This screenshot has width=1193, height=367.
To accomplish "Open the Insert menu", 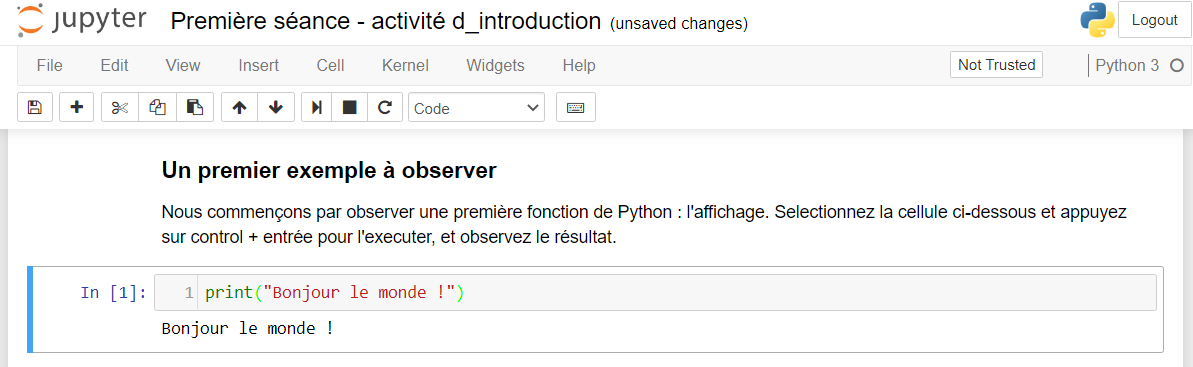I will pos(259,65).
